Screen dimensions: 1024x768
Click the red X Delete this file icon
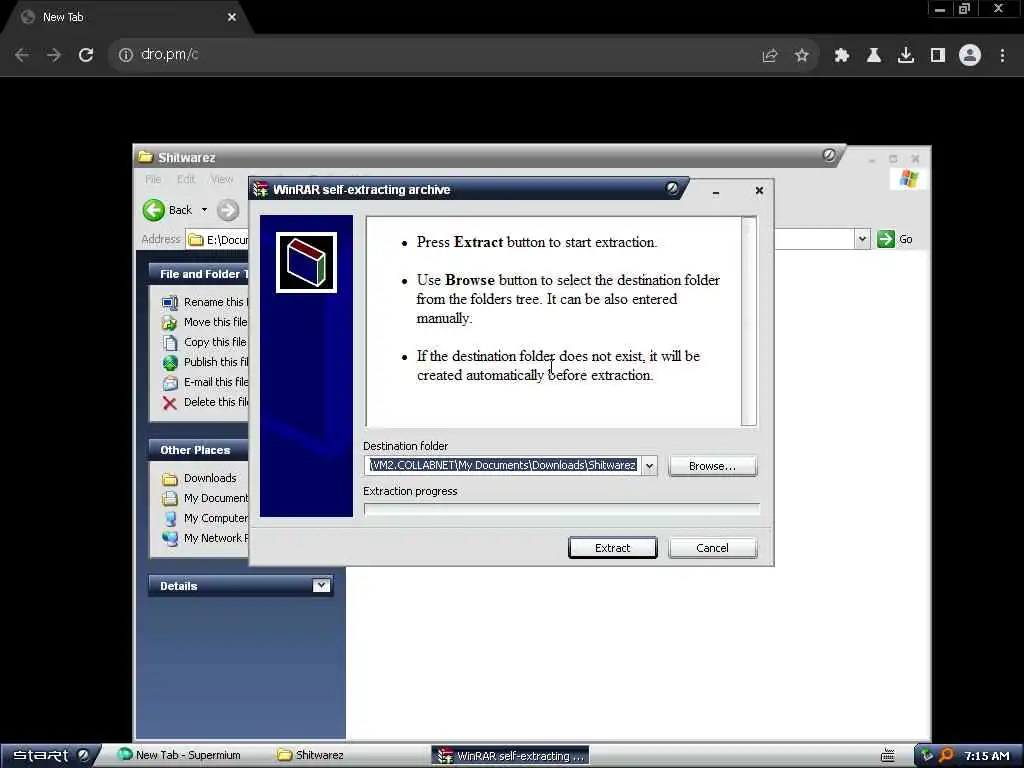coord(170,403)
